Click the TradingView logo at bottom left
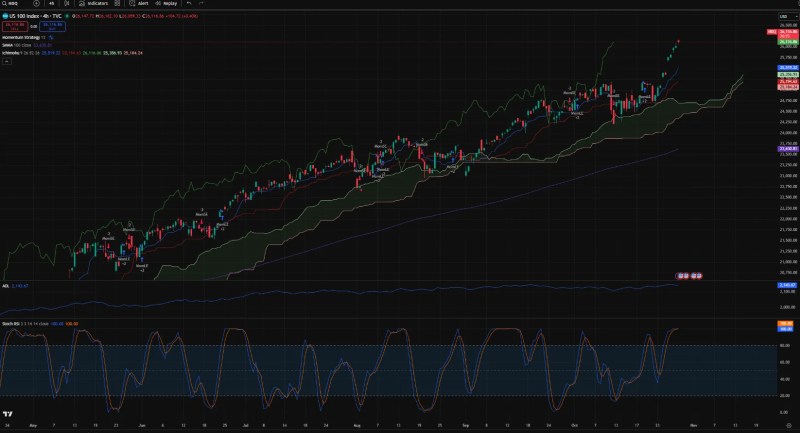 [x=7, y=414]
